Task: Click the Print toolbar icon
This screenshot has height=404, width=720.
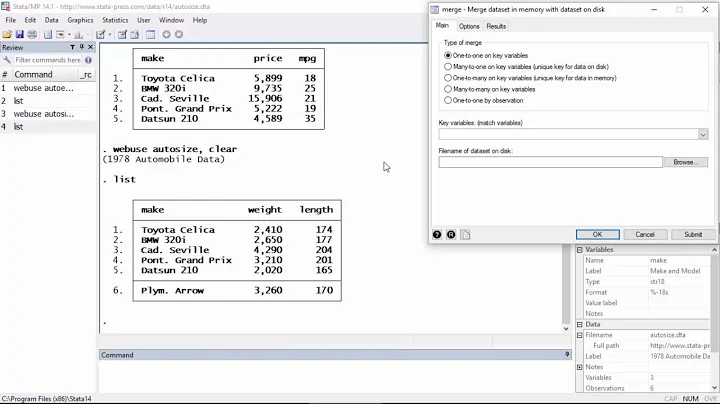Action: coord(32,34)
